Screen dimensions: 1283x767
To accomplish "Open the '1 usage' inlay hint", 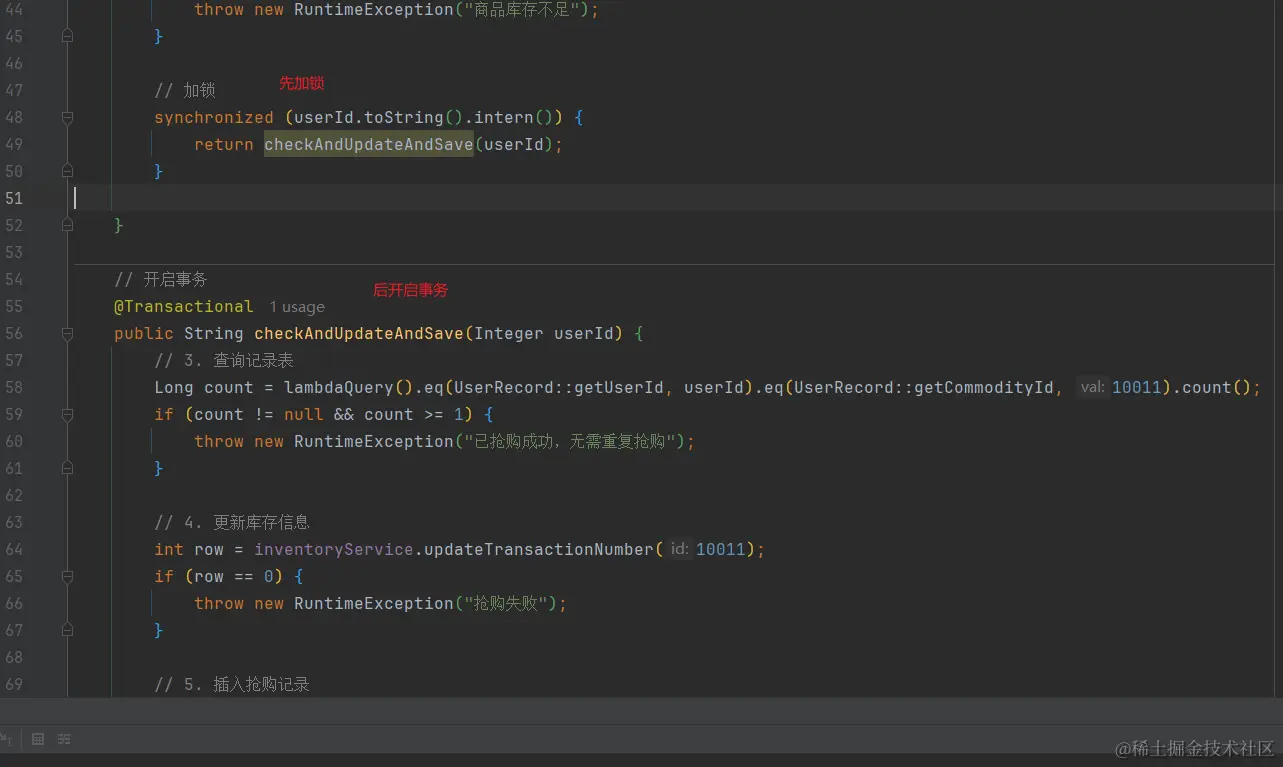I will click(x=297, y=307).
